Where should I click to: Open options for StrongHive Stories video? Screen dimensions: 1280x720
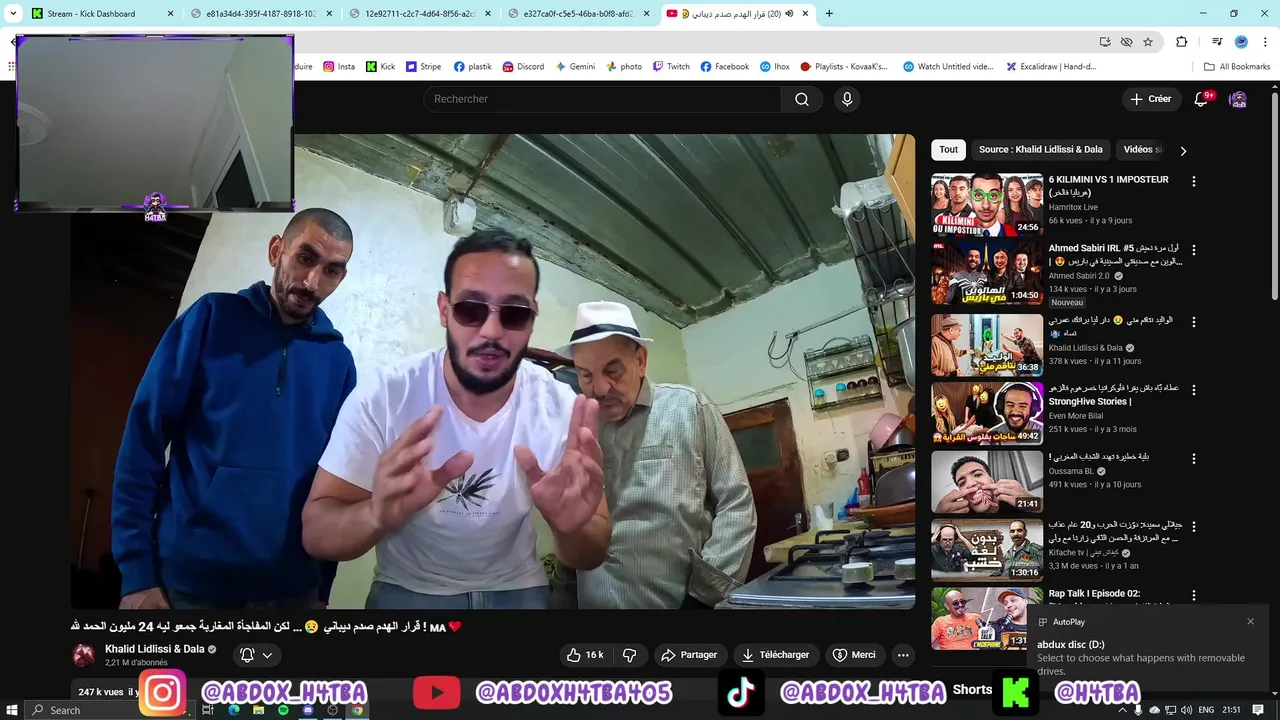point(1193,389)
